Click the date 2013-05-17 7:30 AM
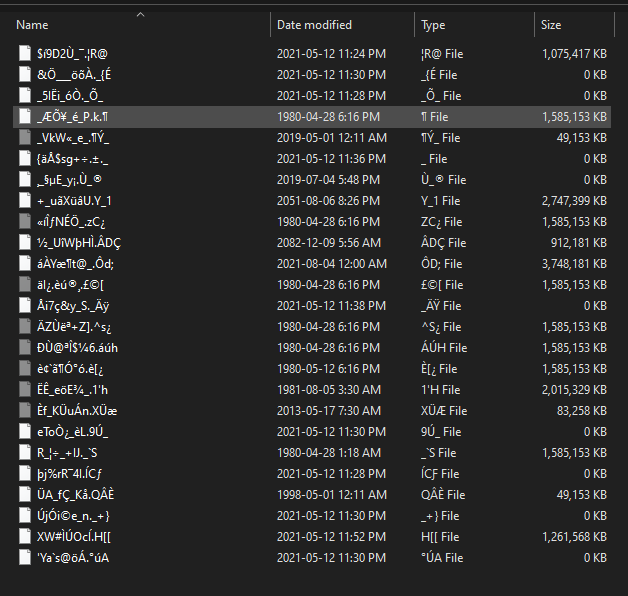 tap(329, 411)
